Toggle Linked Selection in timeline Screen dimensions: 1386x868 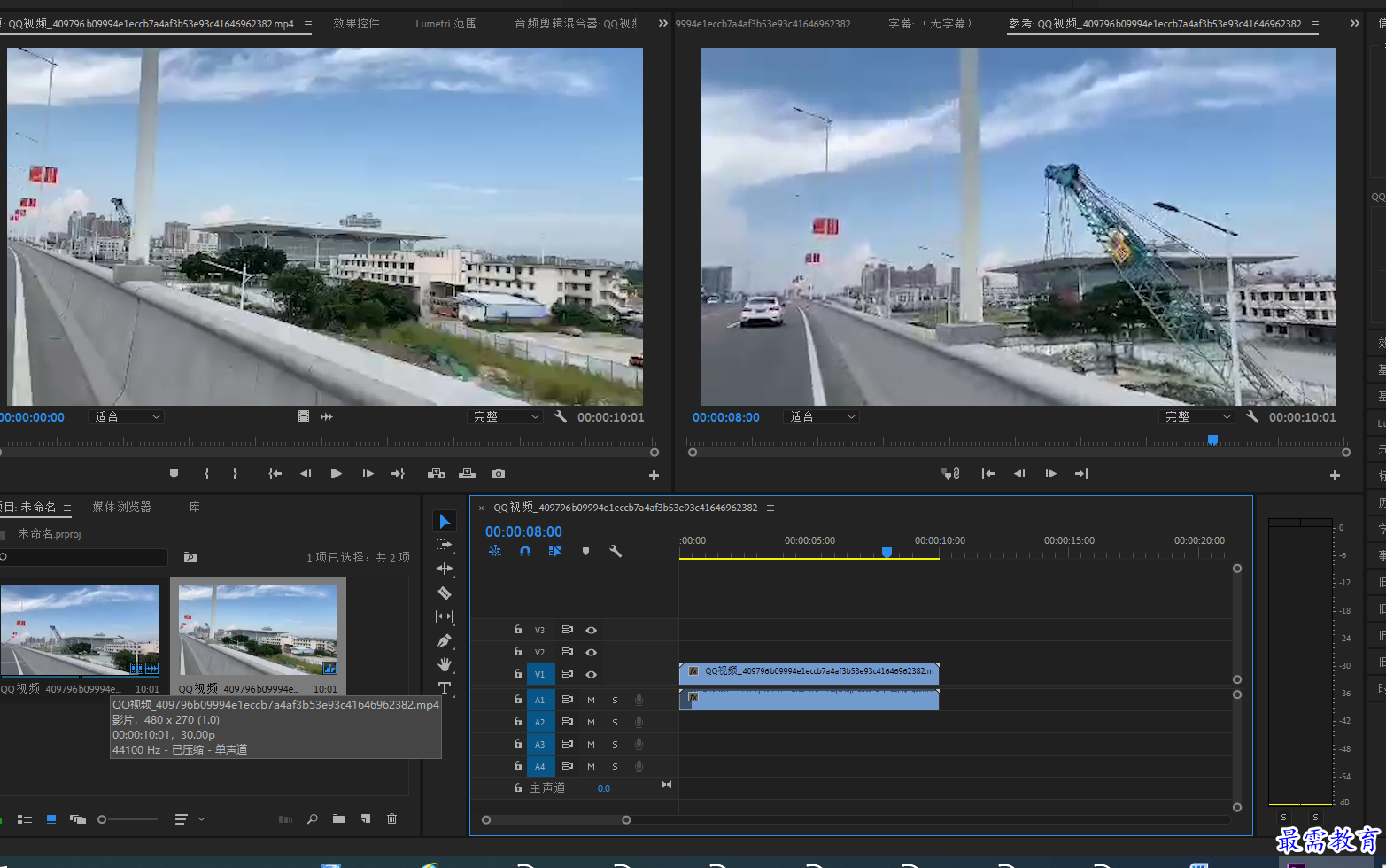click(x=555, y=551)
